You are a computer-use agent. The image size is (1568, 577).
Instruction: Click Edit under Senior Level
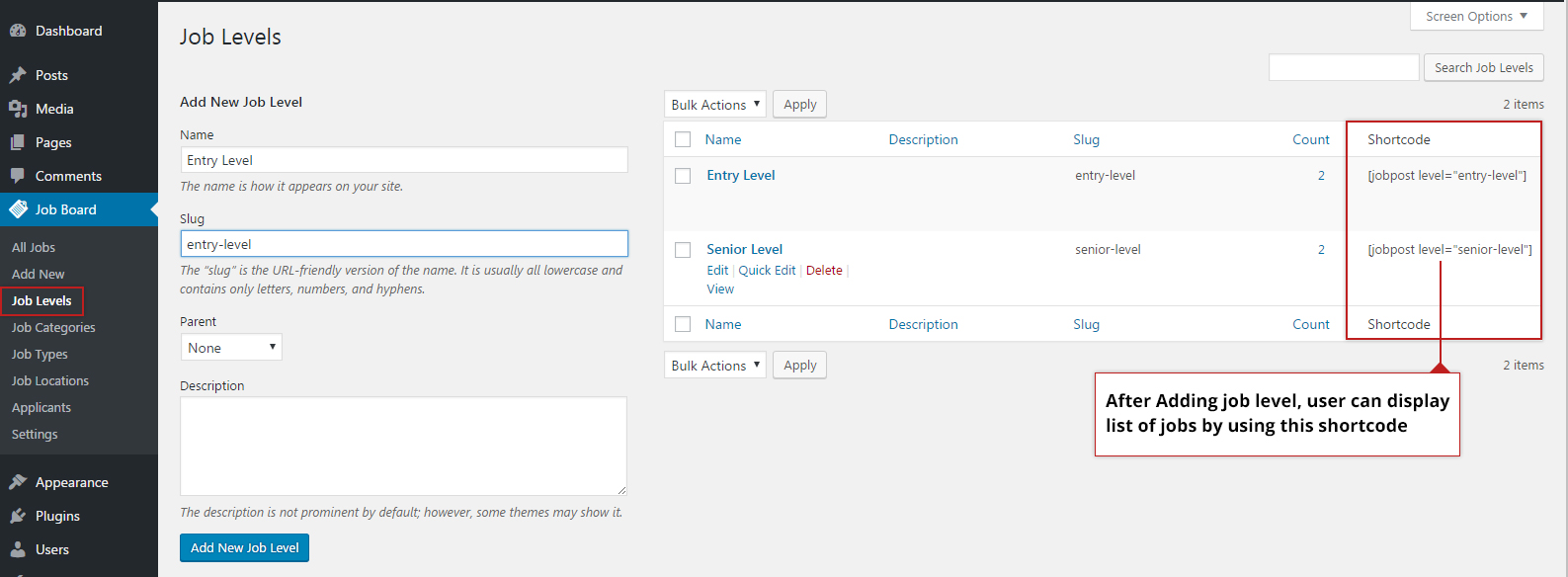click(717, 270)
